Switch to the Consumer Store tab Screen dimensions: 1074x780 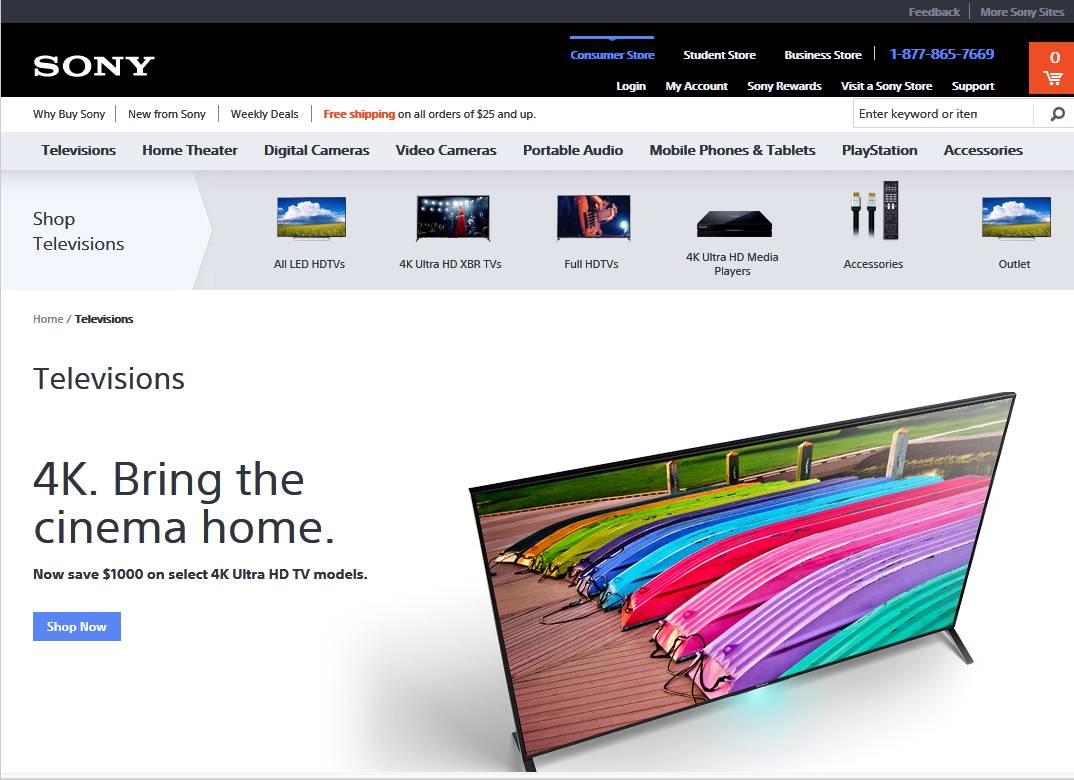pyautogui.click(x=612, y=55)
